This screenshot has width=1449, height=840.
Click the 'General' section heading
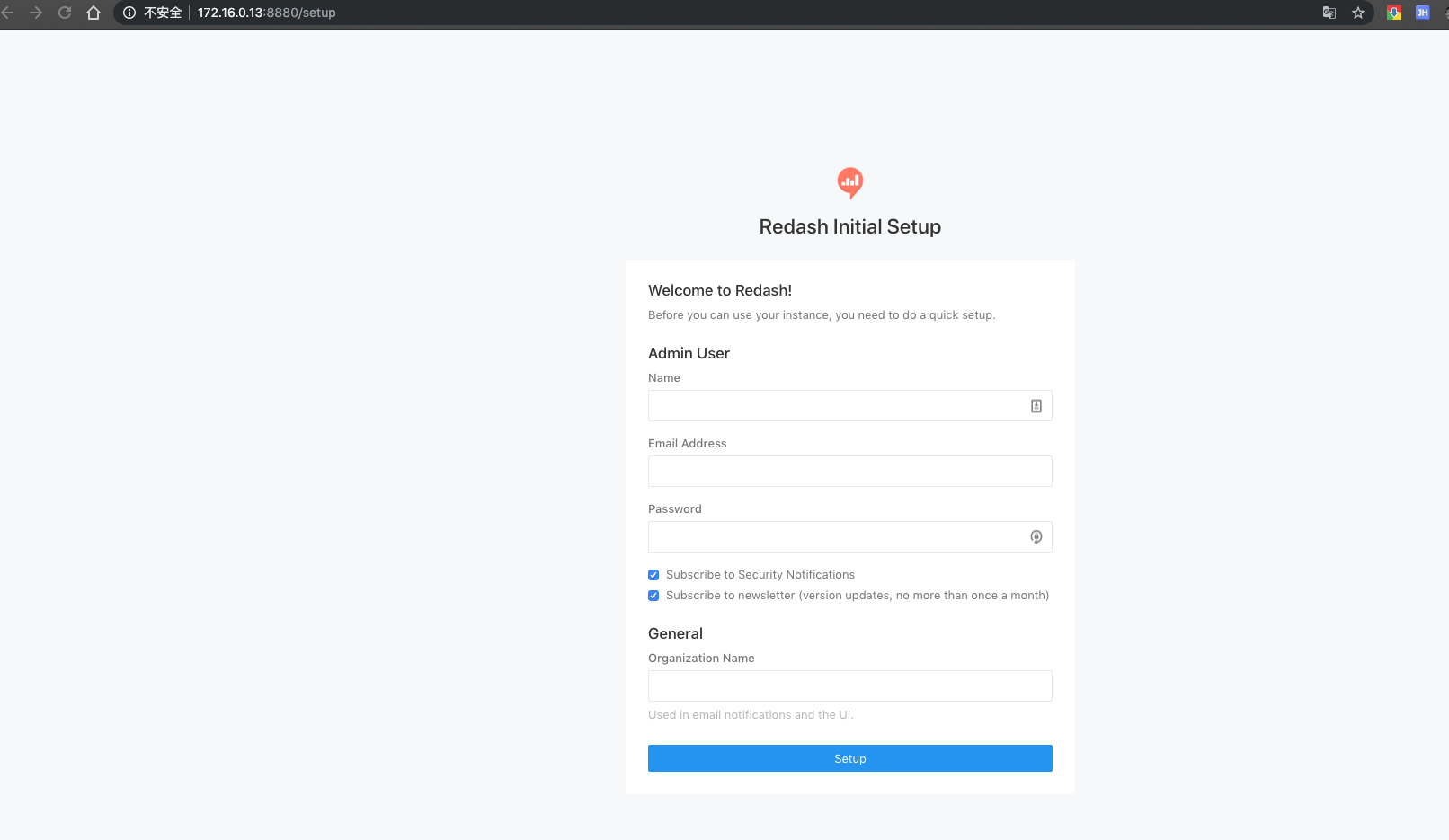675,633
